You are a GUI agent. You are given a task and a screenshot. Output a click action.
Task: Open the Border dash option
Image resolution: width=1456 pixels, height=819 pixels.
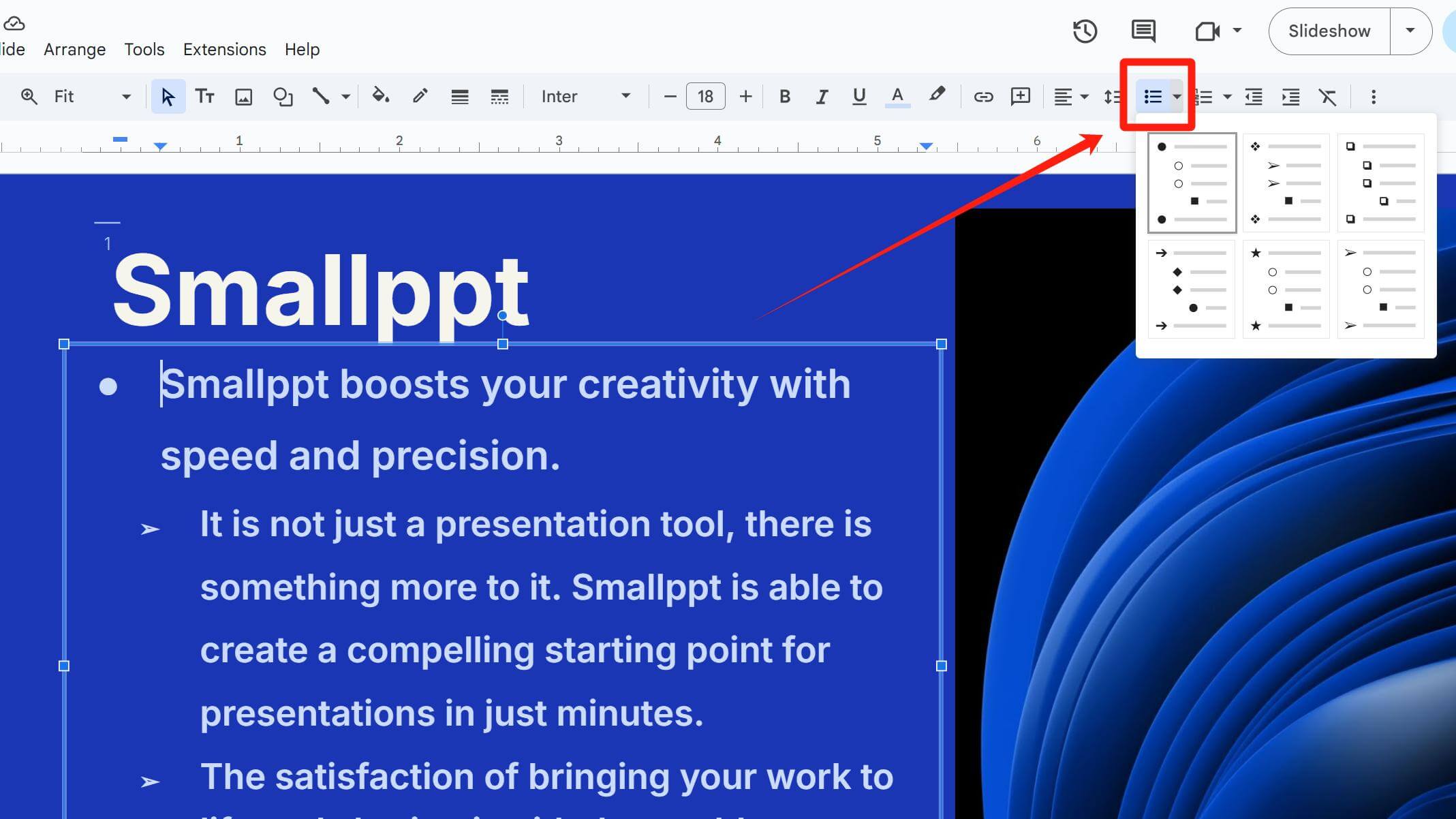pyautogui.click(x=499, y=97)
